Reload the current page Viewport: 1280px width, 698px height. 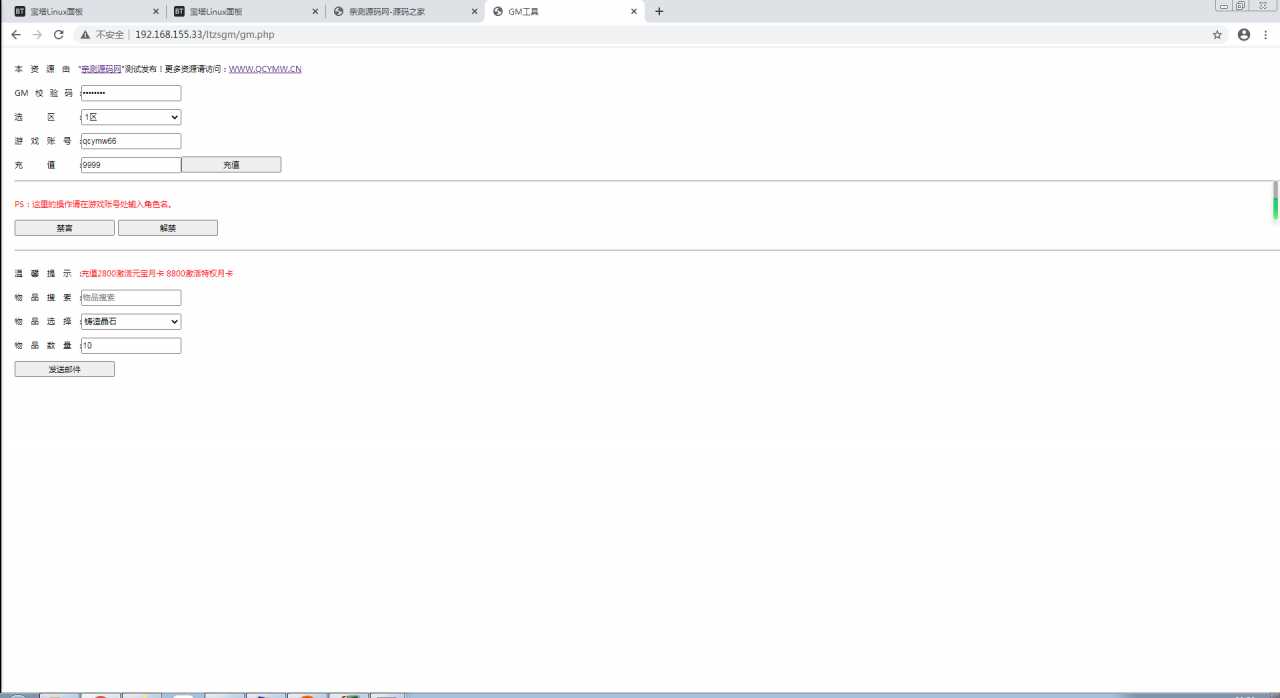(58, 34)
